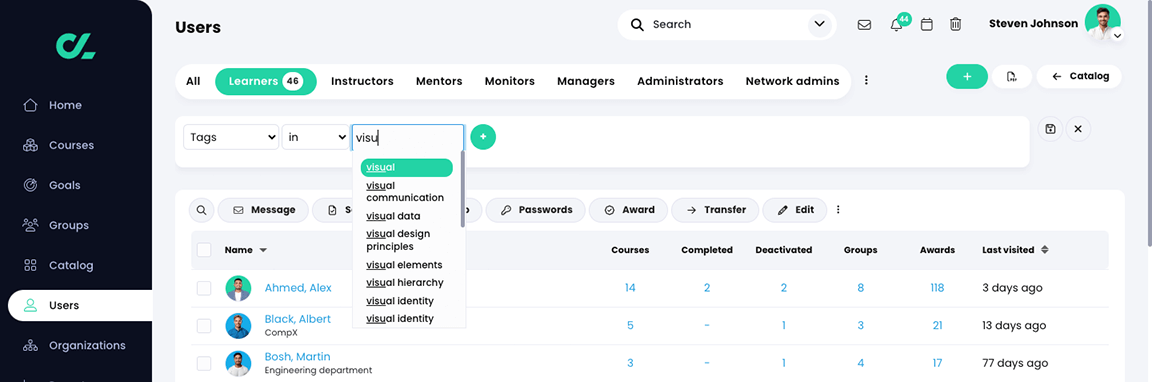Screen dimensions: 1152x382
Task: Check the box for Black, Albert
Action: (x=204, y=325)
